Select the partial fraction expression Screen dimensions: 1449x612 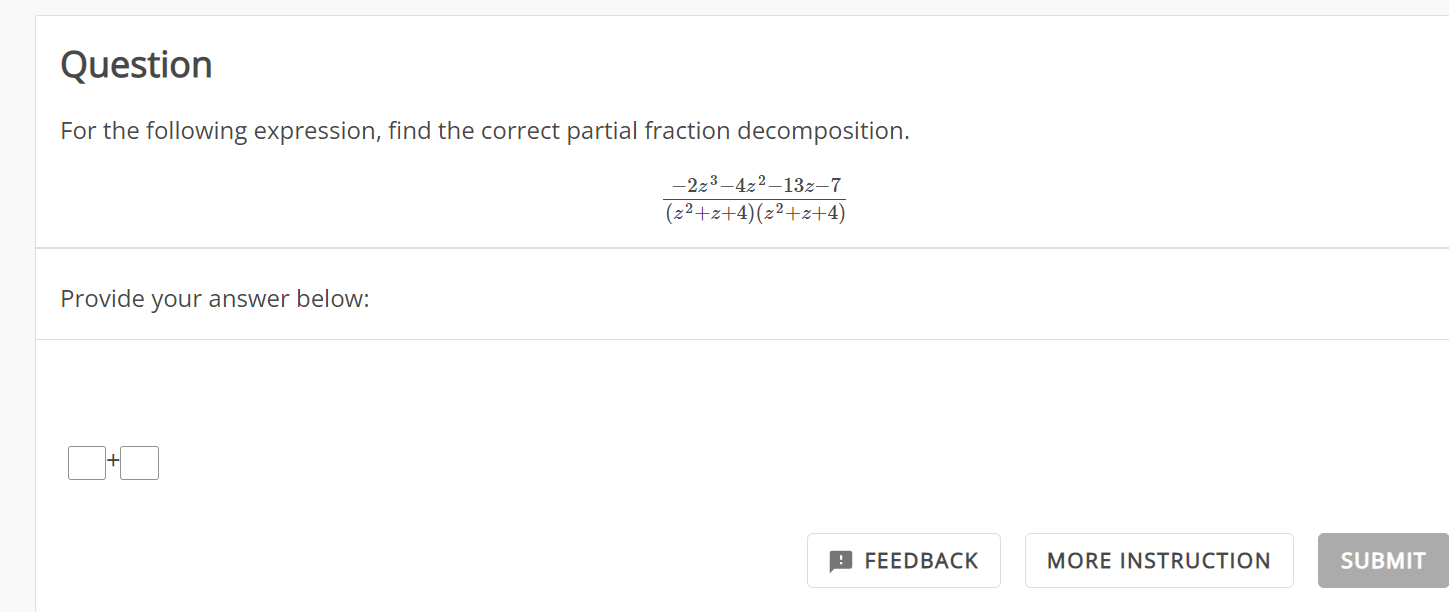coord(754,197)
